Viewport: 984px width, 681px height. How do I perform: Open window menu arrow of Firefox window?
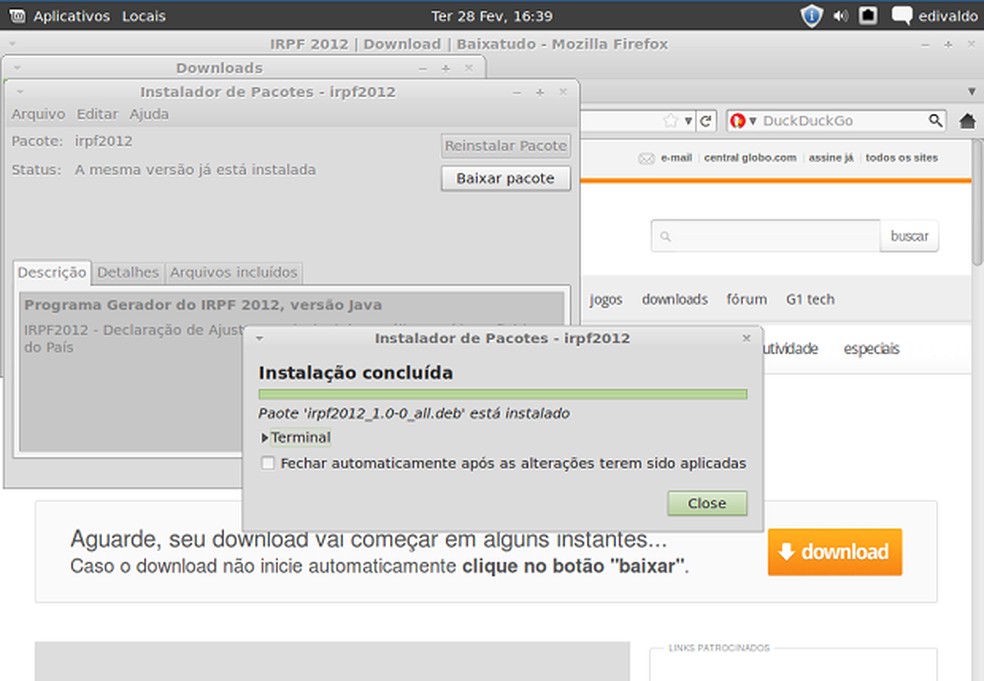point(12,44)
